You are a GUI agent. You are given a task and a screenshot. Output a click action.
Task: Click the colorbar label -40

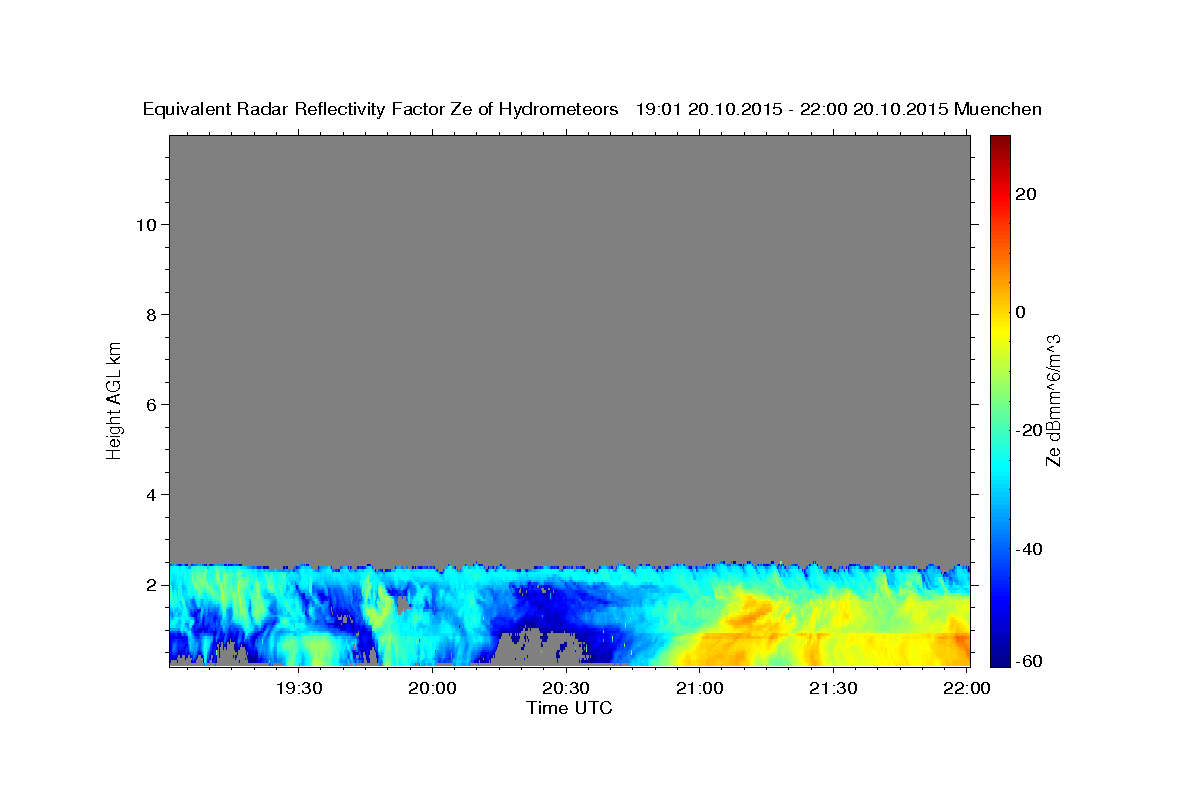click(1028, 549)
